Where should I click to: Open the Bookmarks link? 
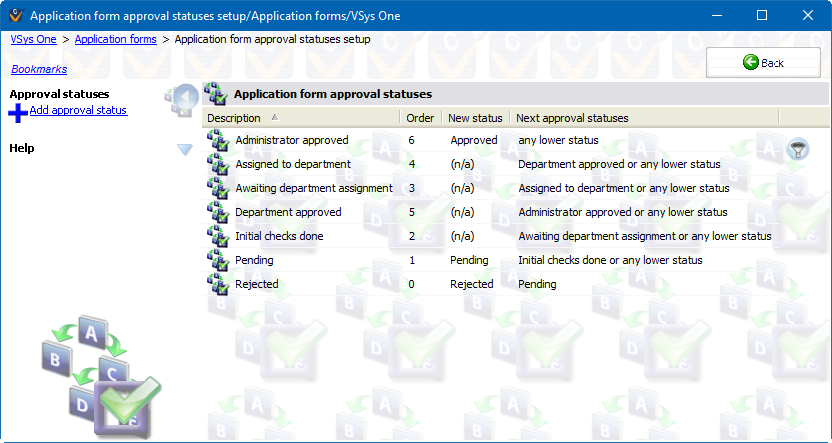click(x=39, y=70)
